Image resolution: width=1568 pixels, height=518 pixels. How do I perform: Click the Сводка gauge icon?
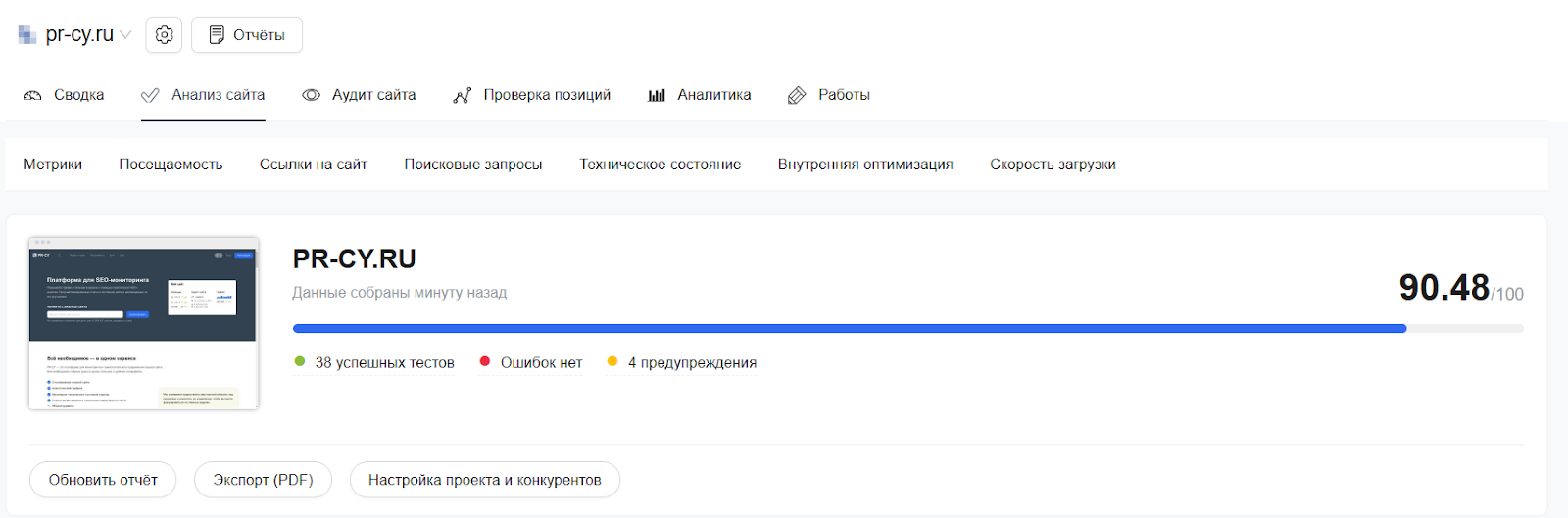pos(33,95)
